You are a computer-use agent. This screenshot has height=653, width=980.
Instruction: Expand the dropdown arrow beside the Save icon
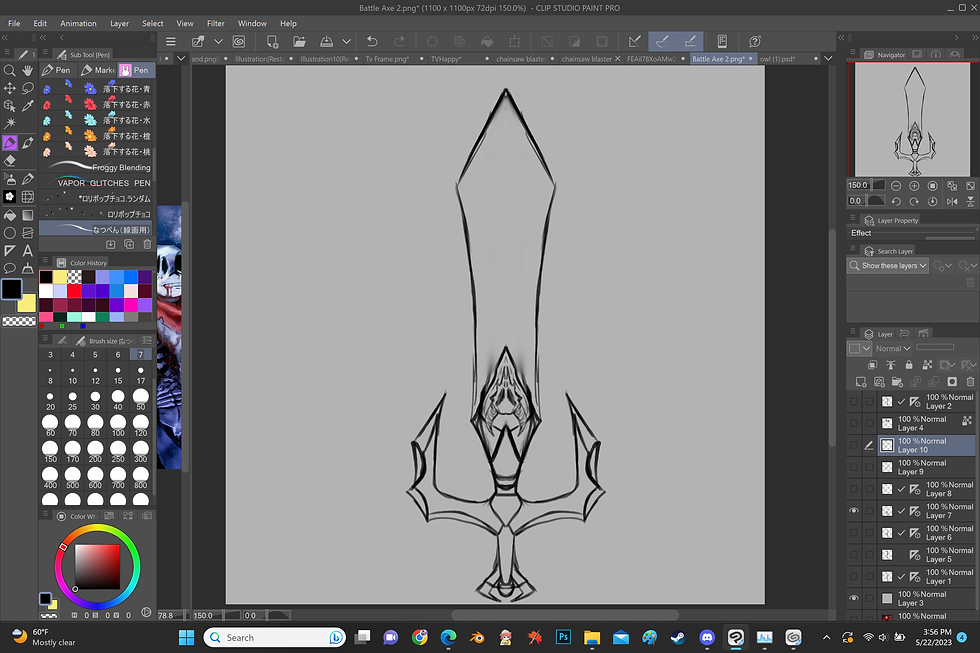pyautogui.click(x=346, y=41)
